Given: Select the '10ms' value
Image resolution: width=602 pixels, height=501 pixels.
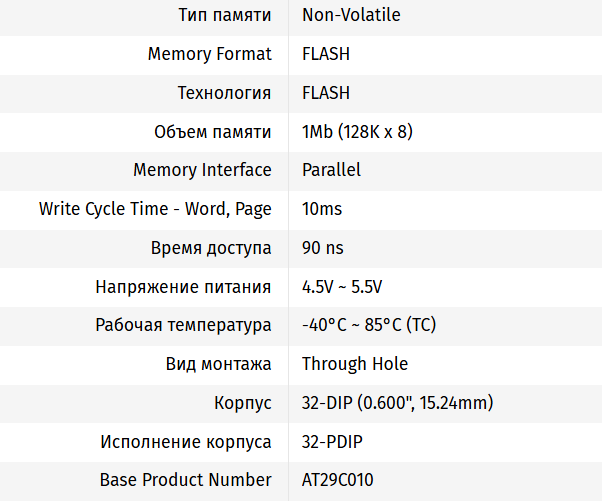Looking at the screenshot, I should (322, 209).
